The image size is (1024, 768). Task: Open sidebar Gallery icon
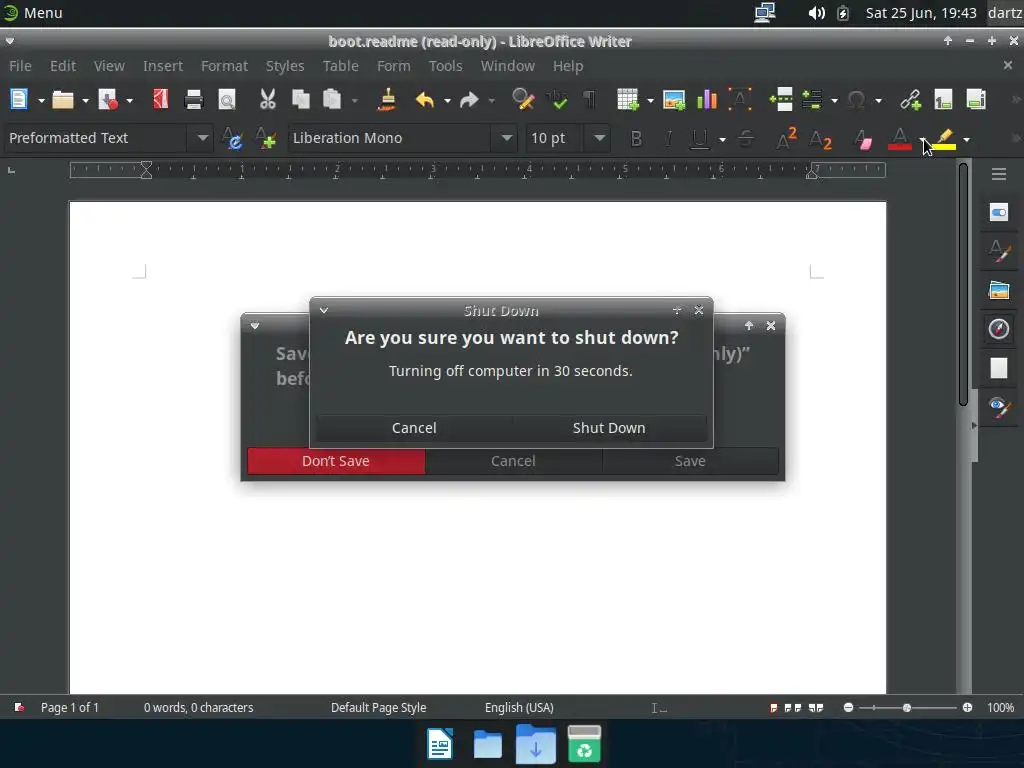point(999,290)
